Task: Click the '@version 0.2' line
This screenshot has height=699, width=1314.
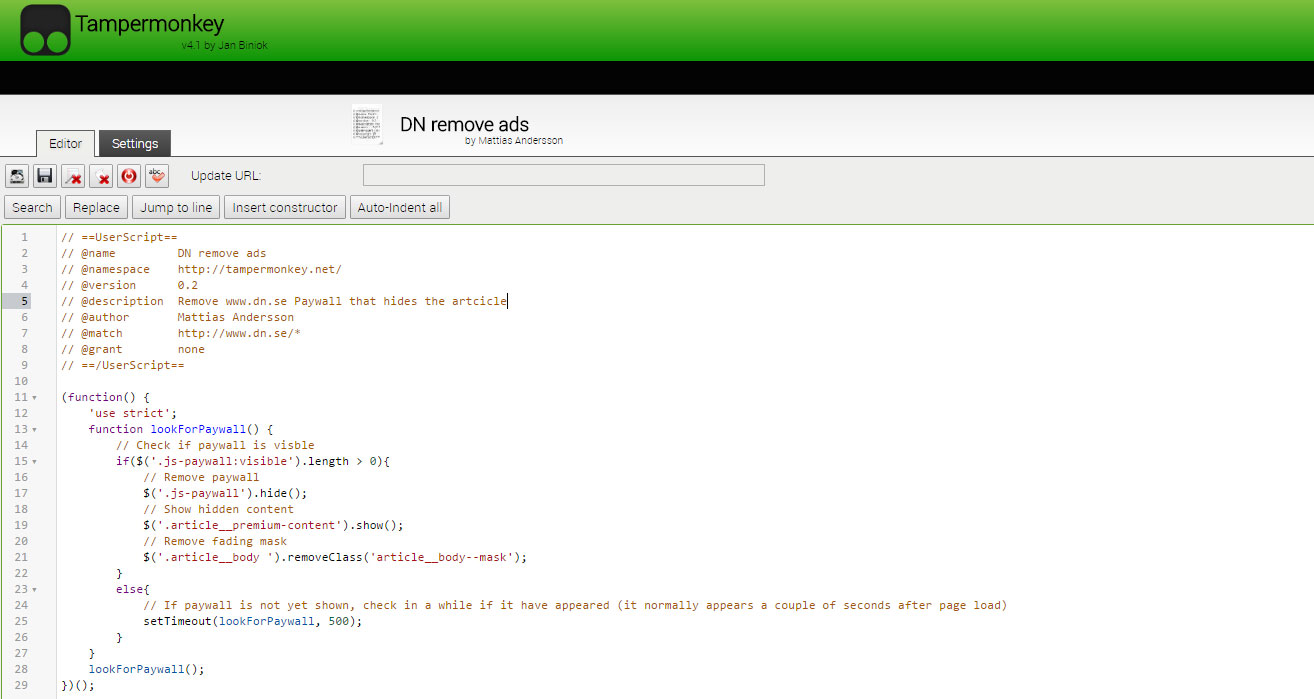Action: pos(130,285)
